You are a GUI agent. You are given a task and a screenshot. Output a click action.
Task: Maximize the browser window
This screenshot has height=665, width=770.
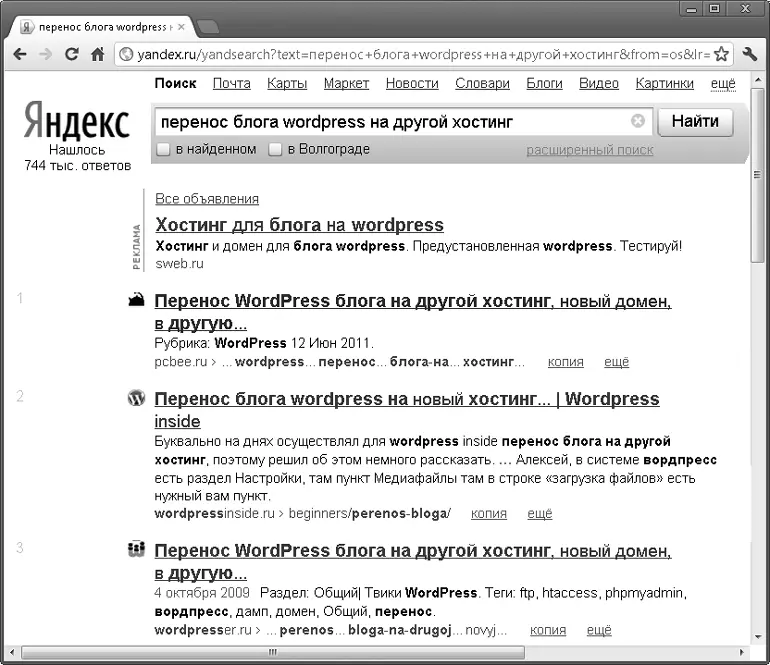[x=715, y=9]
